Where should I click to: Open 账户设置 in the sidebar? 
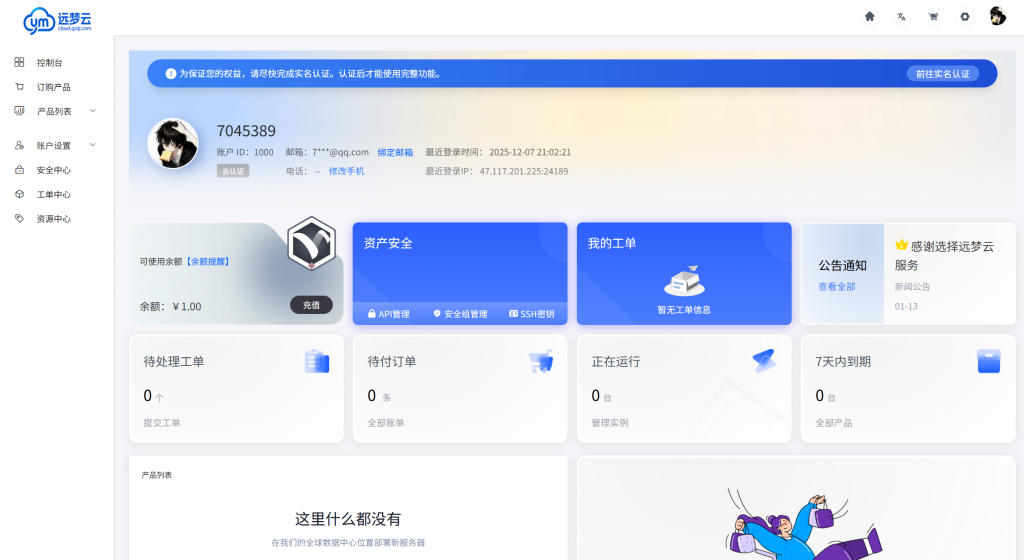(x=54, y=146)
